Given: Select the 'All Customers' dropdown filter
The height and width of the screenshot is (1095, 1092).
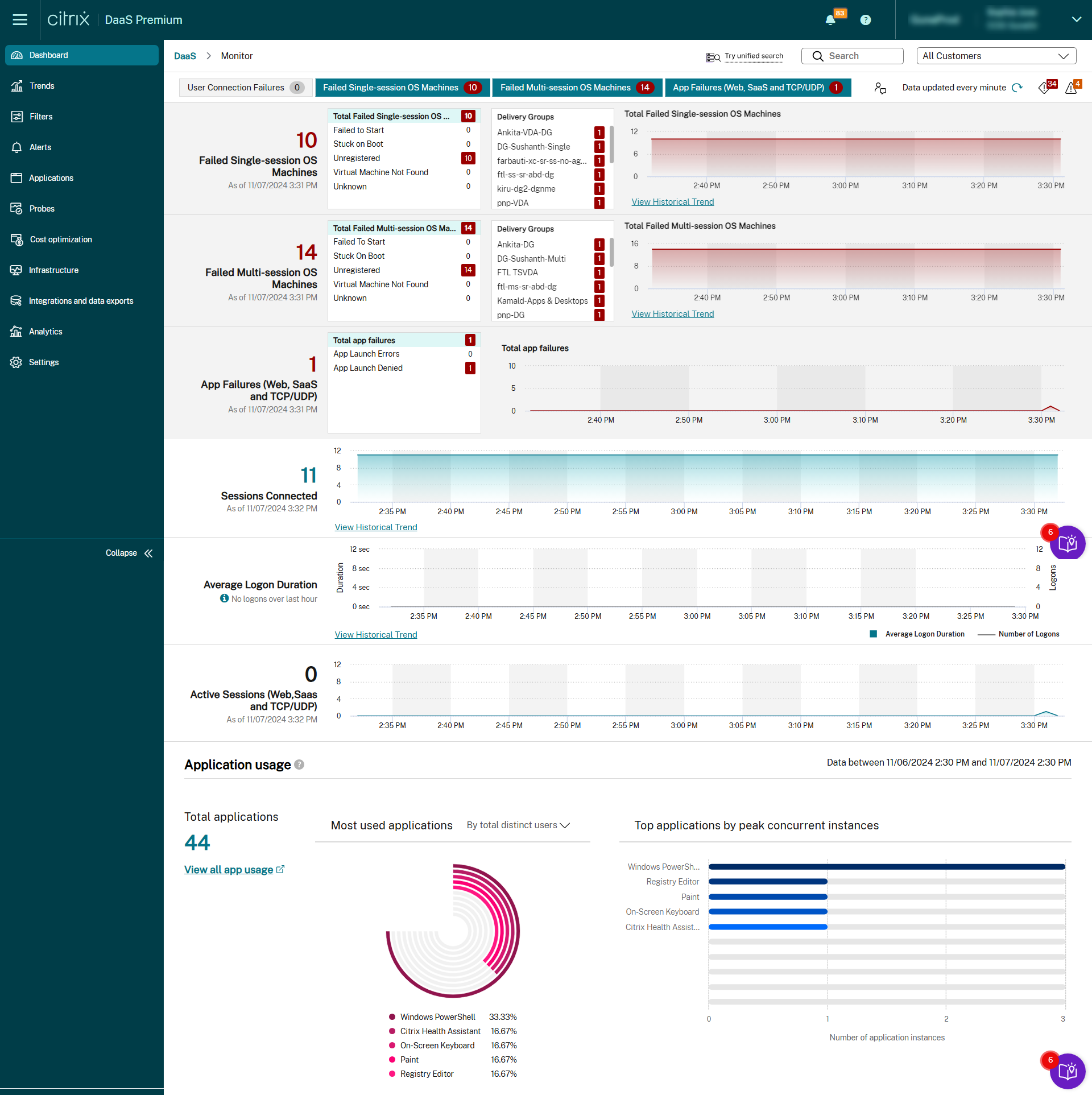Looking at the screenshot, I should click(993, 55).
